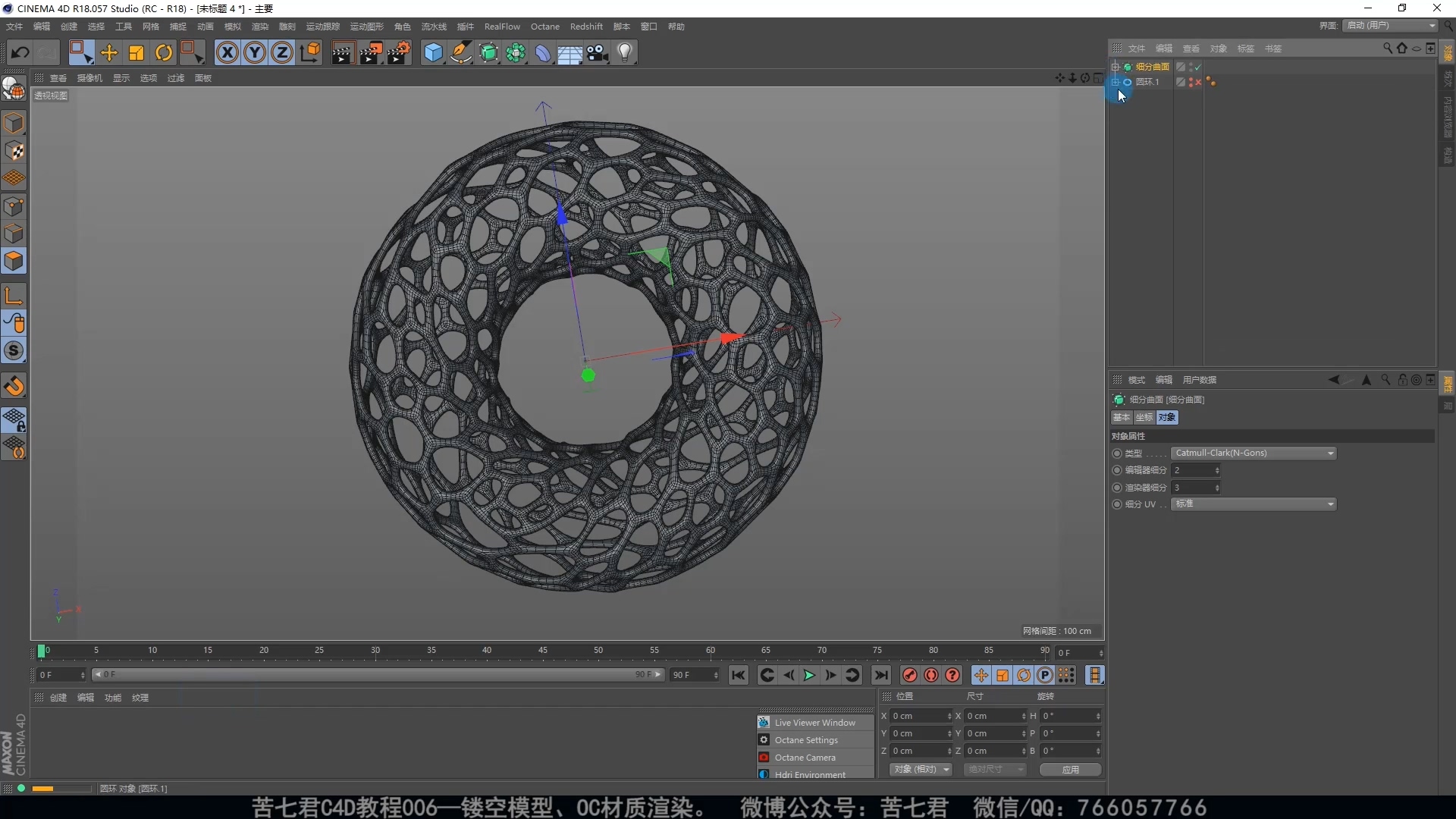Click the green Array modeling icon
Screen dimensions: 1456x819
(x=516, y=52)
